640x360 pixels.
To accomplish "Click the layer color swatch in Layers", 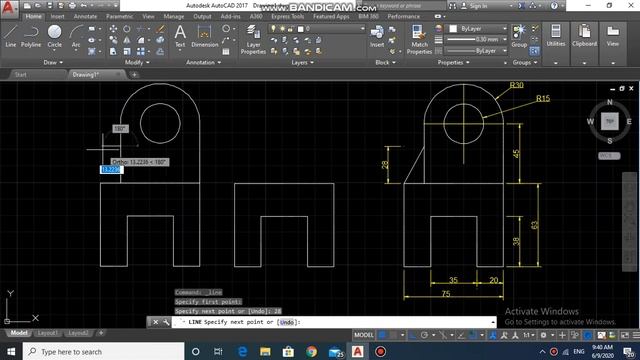I will [x=301, y=29].
